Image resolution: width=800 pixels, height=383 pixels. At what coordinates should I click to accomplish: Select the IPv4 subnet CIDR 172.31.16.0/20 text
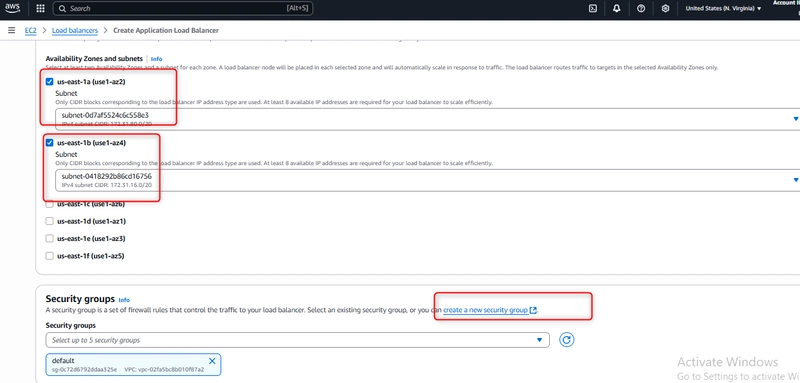coord(107,185)
